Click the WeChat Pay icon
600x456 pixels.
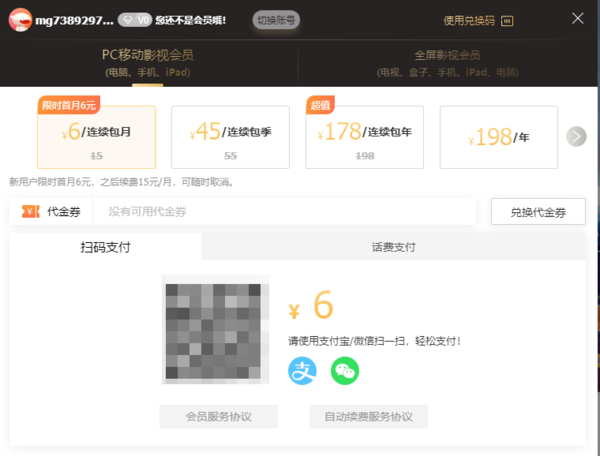(345, 371)
